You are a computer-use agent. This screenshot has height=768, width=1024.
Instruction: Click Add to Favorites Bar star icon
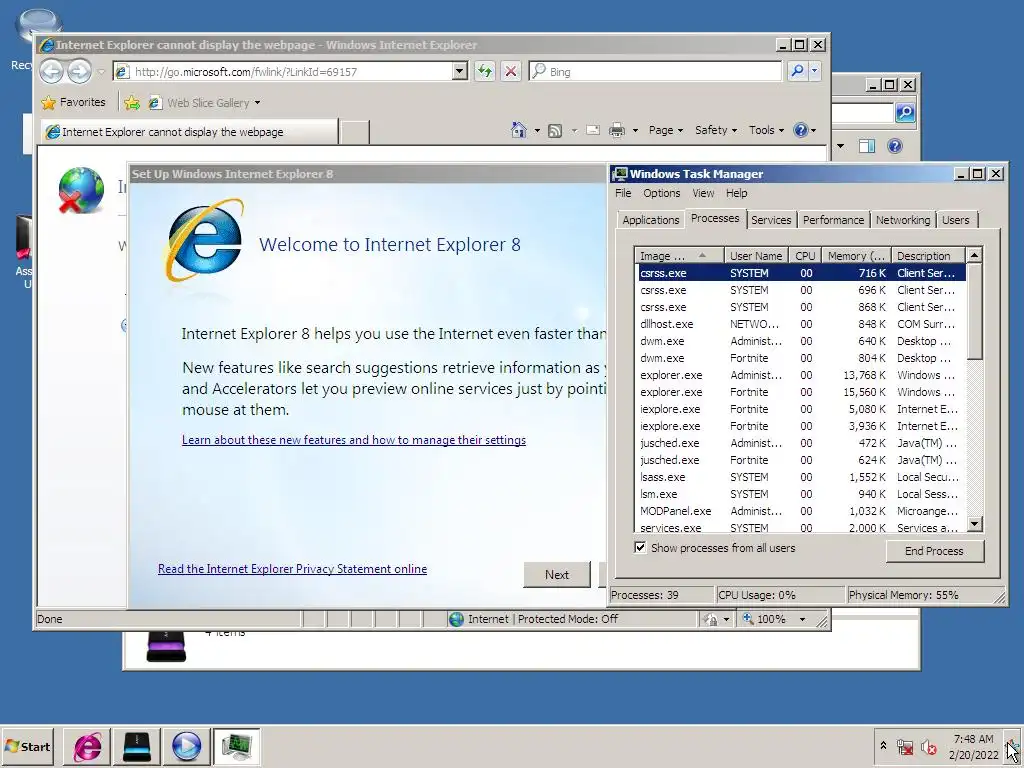tap(132, 103)
